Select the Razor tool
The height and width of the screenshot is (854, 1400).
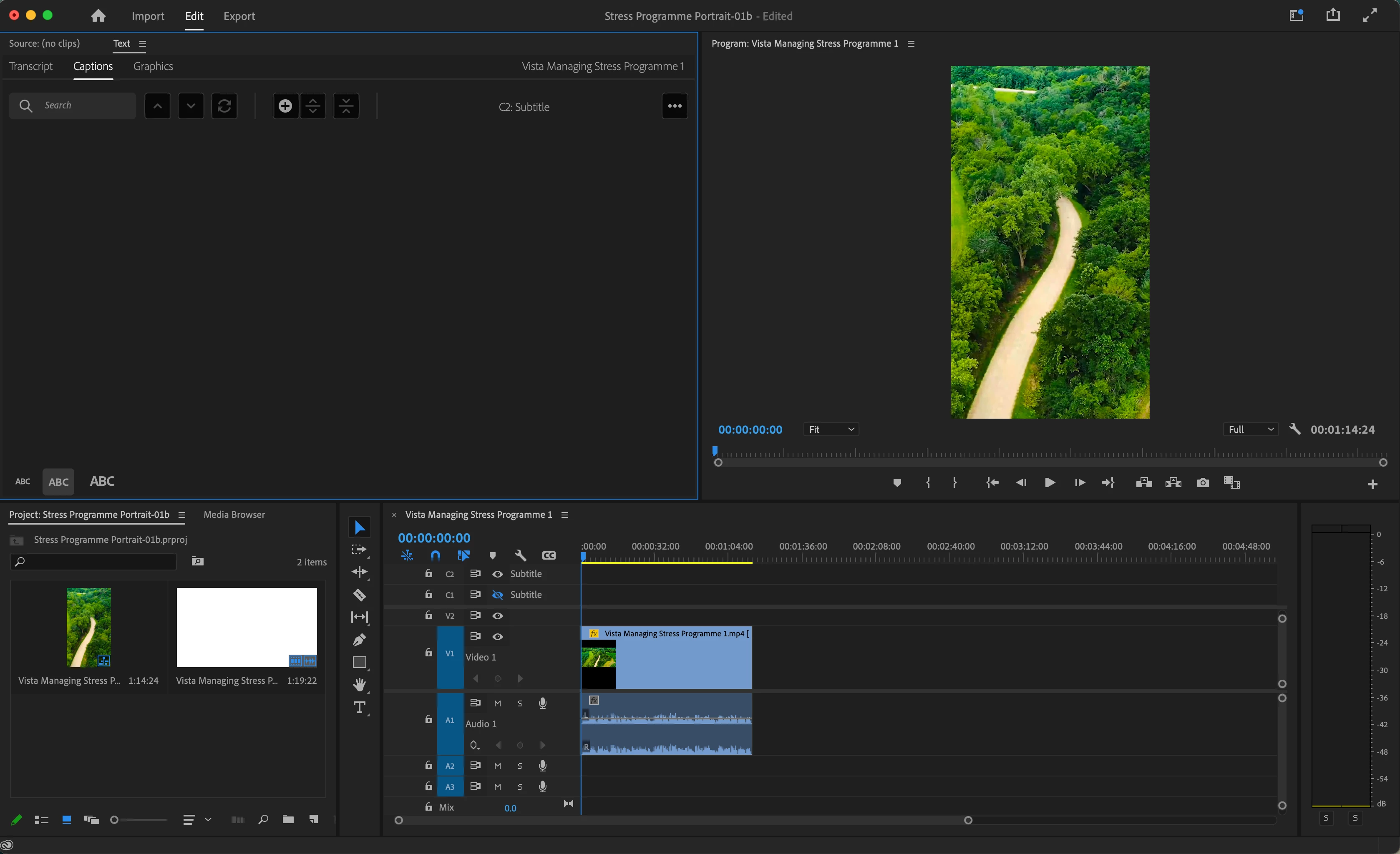point(359,595)
